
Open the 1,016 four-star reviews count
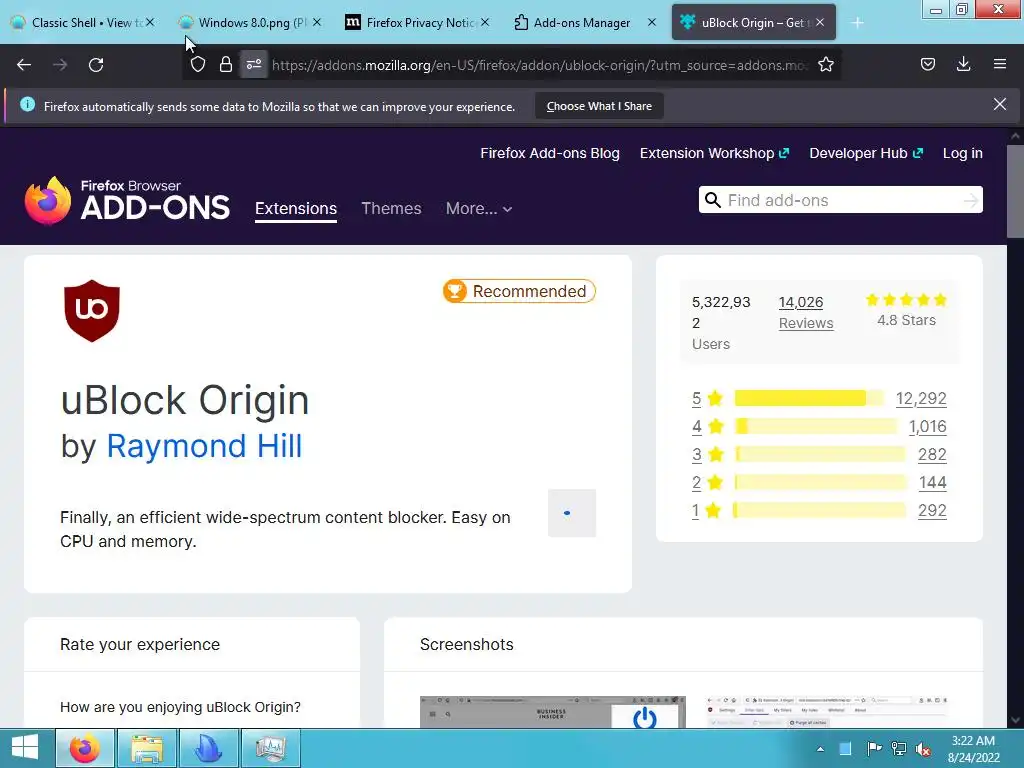(x=927, y=426)
